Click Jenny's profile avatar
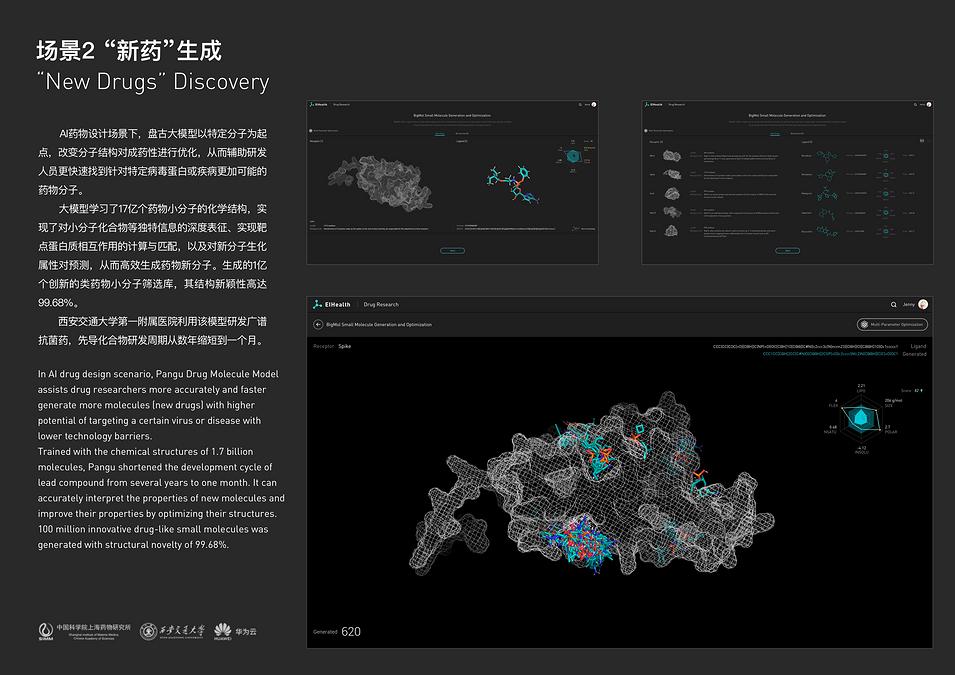Viewport: 955px width, 675px height. click(x=923, y=304)
